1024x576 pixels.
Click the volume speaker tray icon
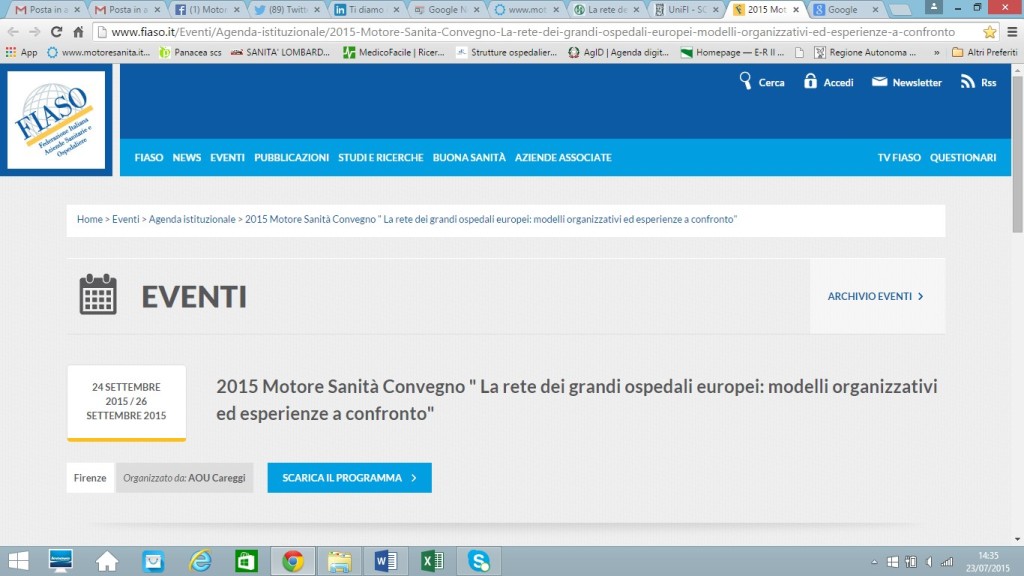point(929,562)
